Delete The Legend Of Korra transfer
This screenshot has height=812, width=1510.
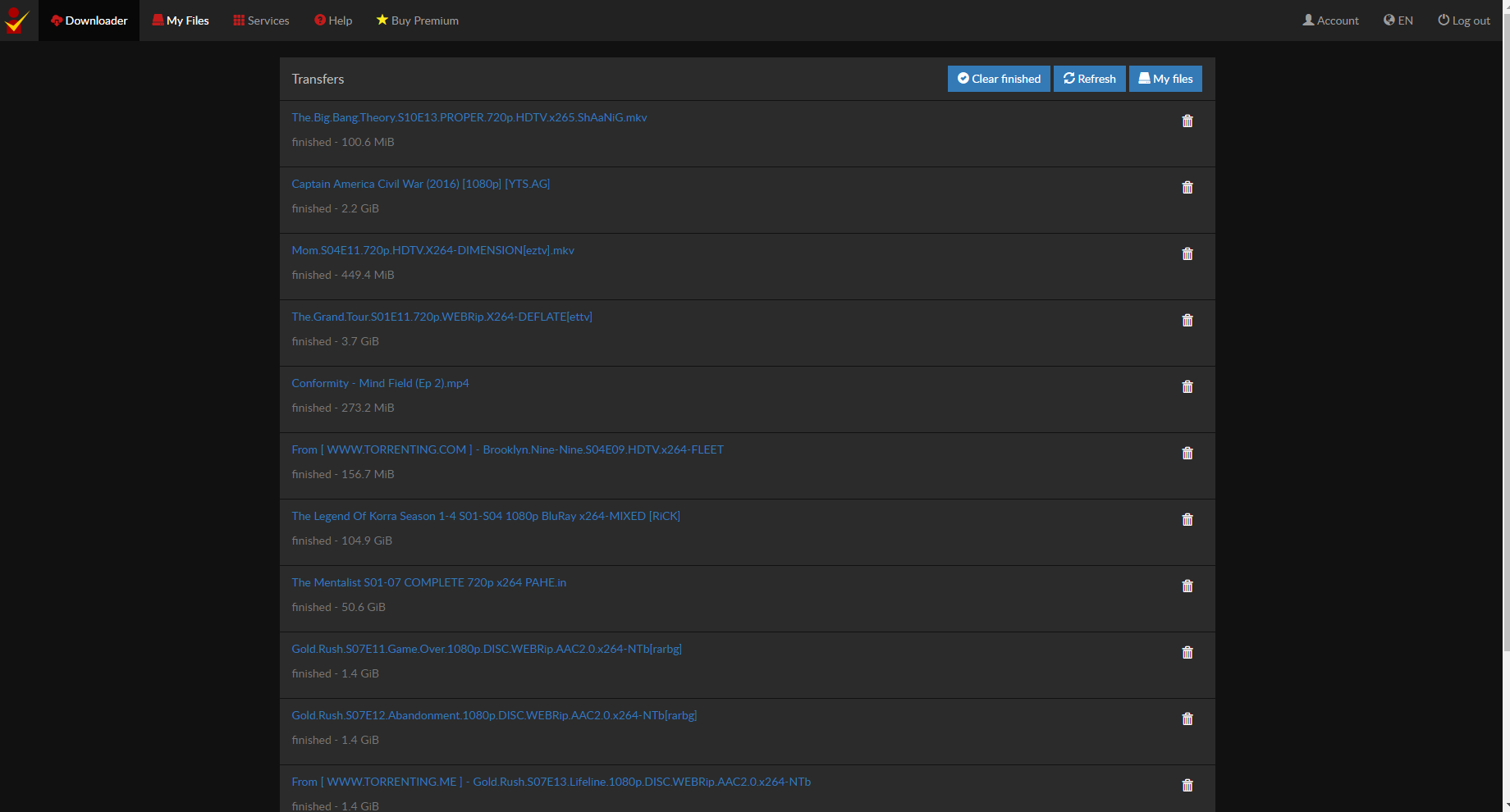(x=1187, y=520)
